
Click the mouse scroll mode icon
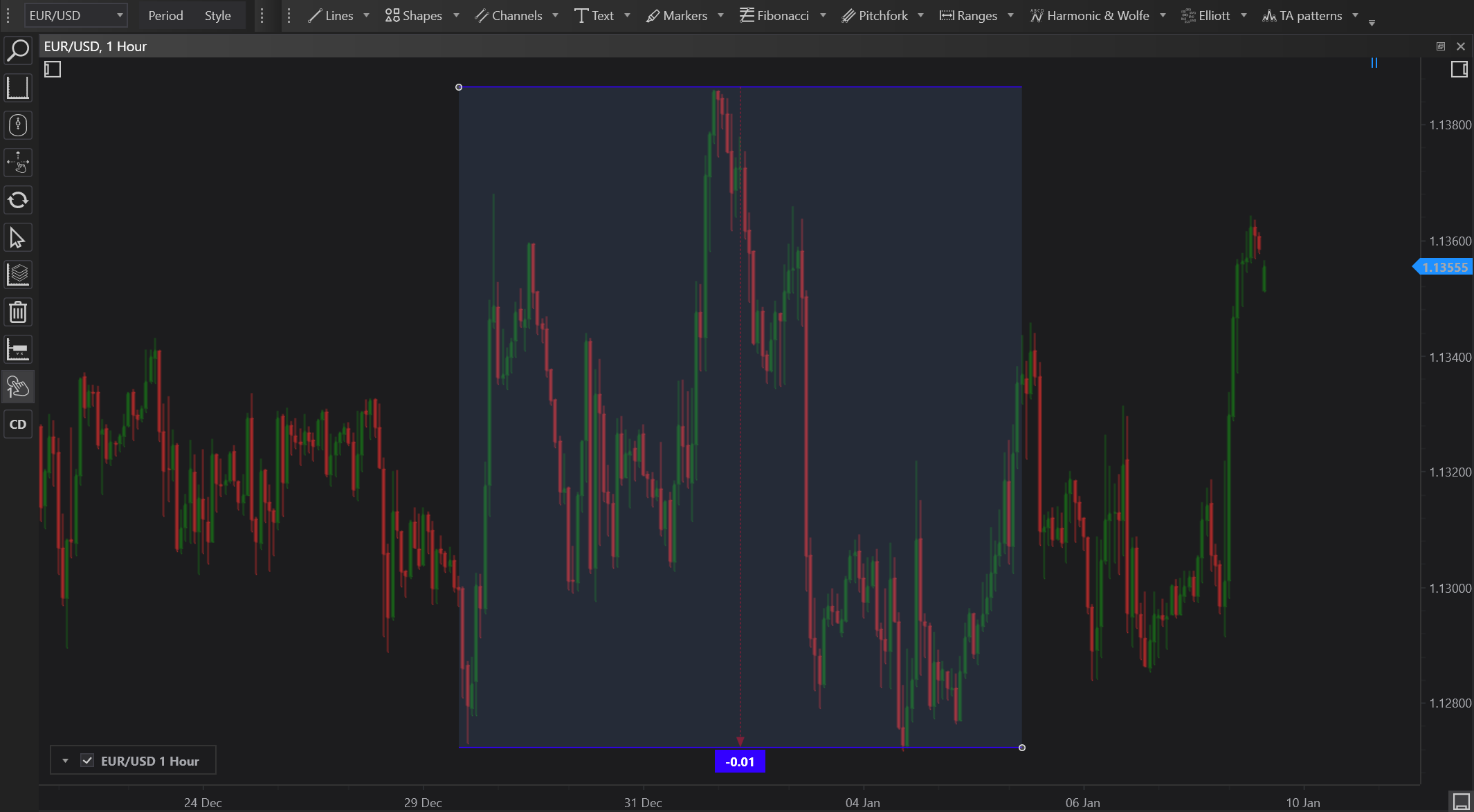point(18,125)
